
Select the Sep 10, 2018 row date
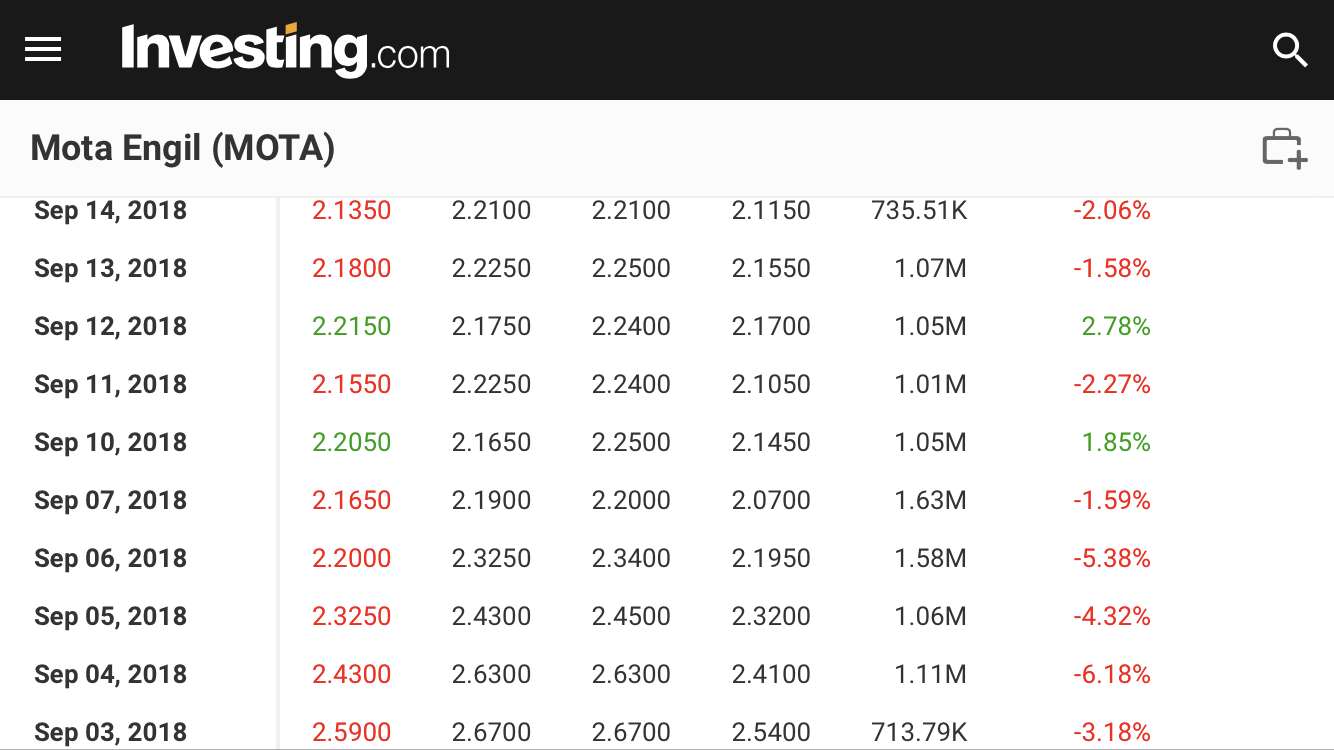point(110,443)
